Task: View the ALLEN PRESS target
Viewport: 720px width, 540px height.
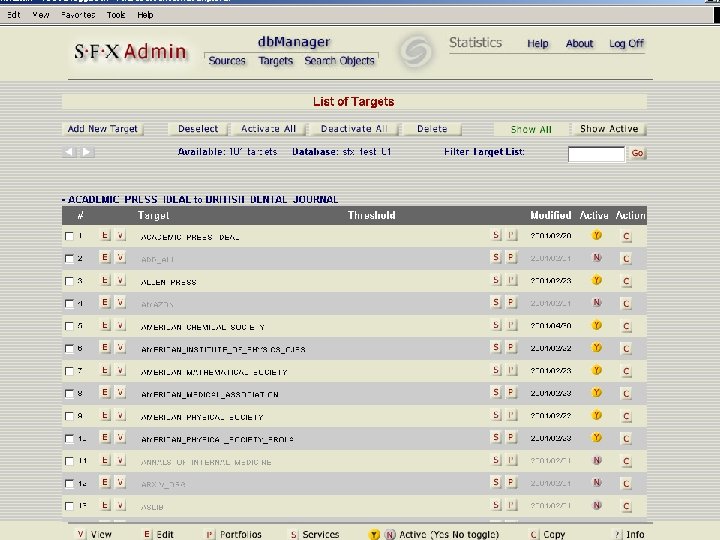Action: (120, 281)
